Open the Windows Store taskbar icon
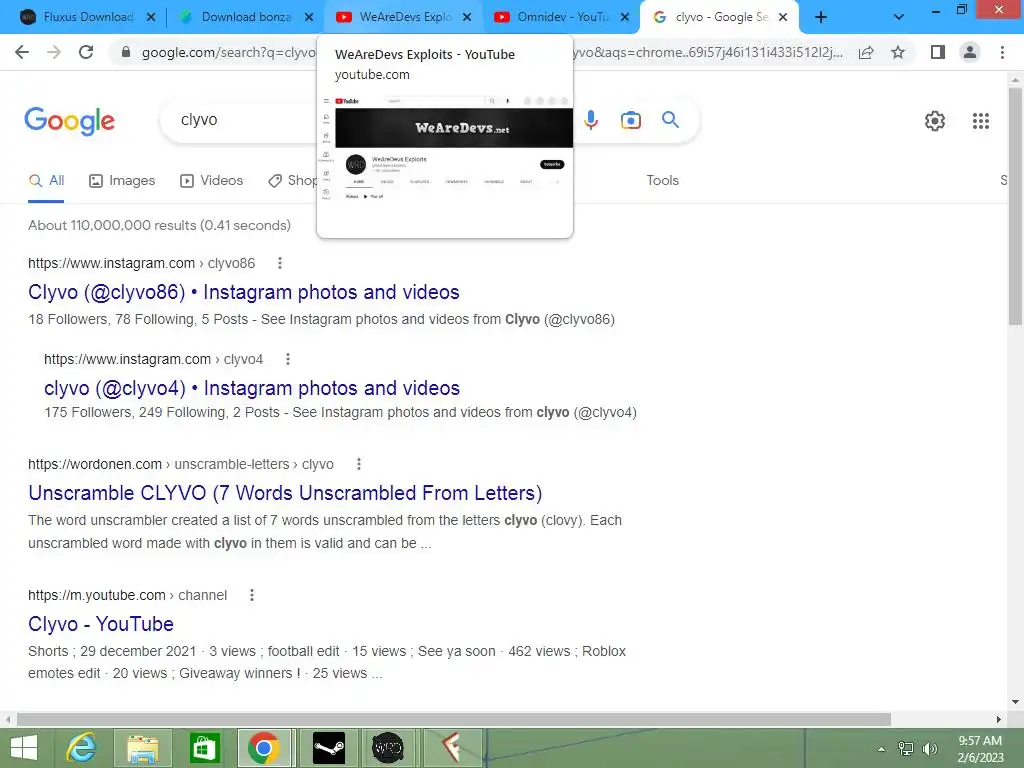The width and height of the screenshot is (1024, 768). pyautogui.click(x=204, y=748)
